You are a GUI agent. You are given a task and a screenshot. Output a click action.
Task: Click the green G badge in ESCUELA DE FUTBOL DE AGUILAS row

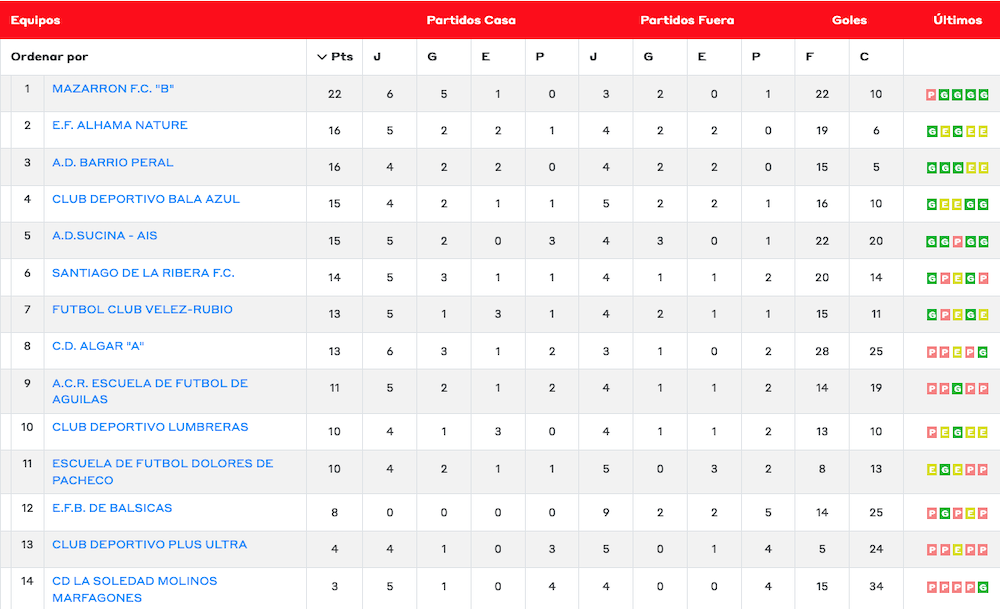click(x=957, y=389)
